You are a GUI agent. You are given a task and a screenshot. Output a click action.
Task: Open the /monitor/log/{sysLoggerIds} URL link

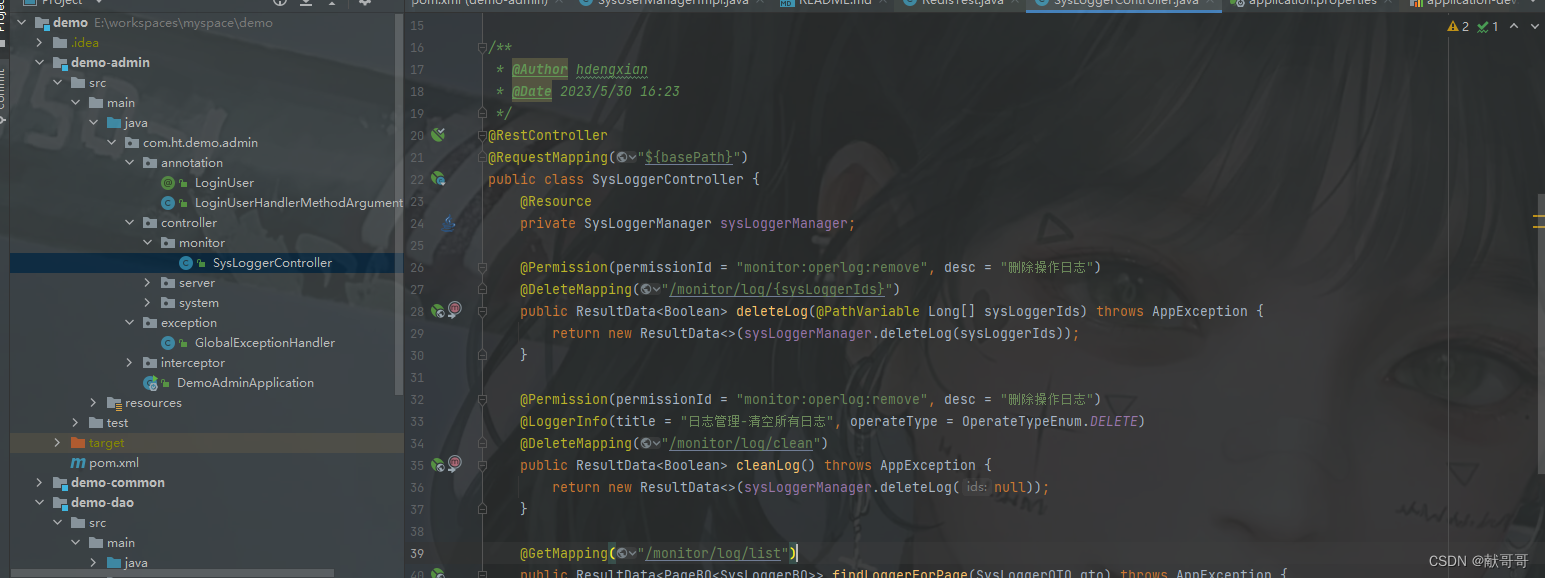pos(778,289)
